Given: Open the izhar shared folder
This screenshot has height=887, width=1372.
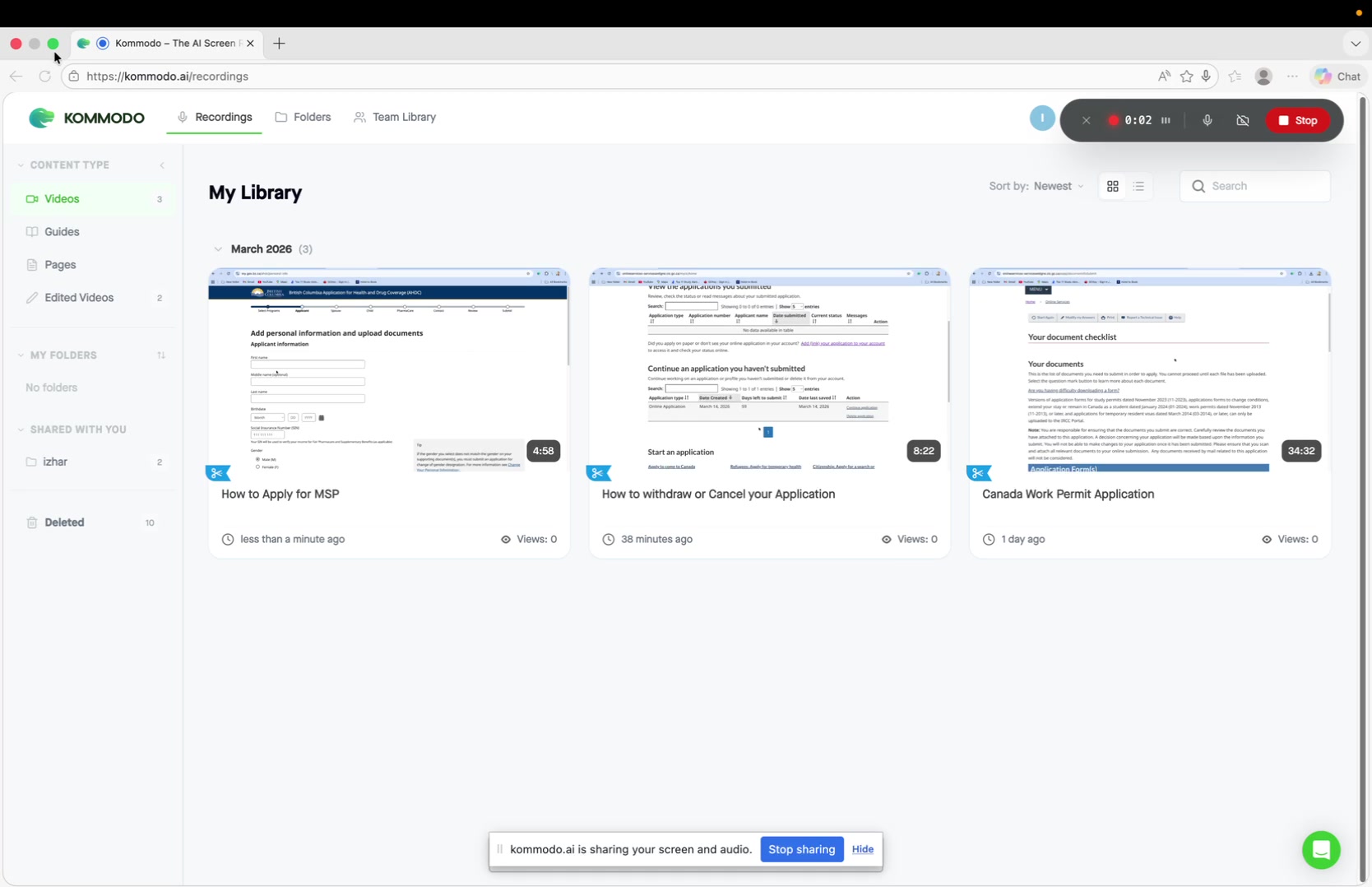Looking at the screenshot, I should pyautogui.click(x=92, y=462).
